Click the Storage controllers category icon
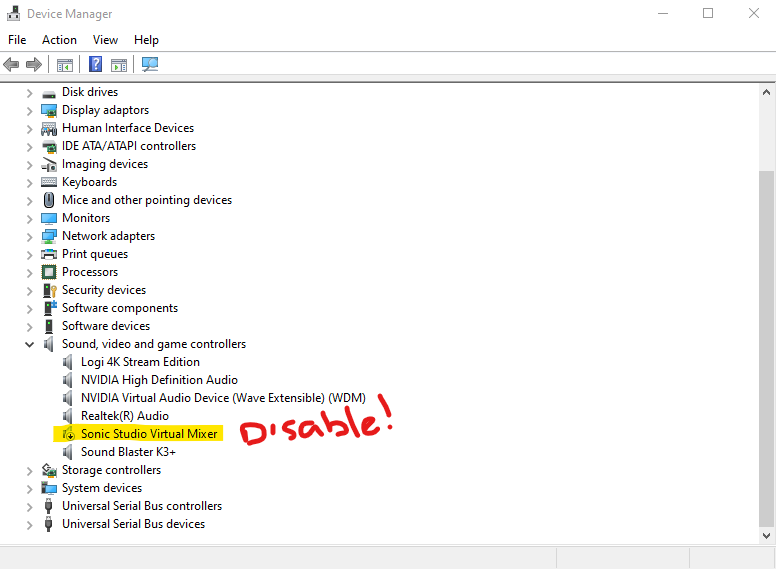The image size is (776, 569). [49, 470]
